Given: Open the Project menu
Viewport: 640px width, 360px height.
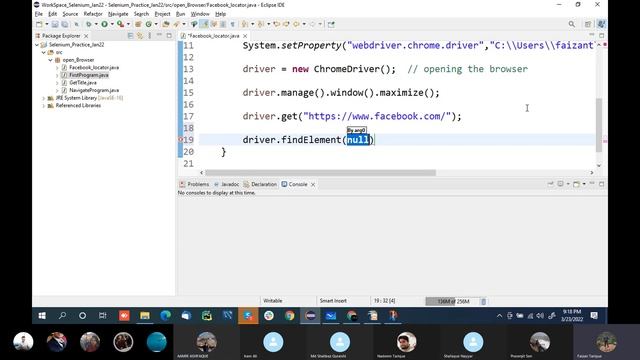Looking at the screenshot, I should click(162, 14).
